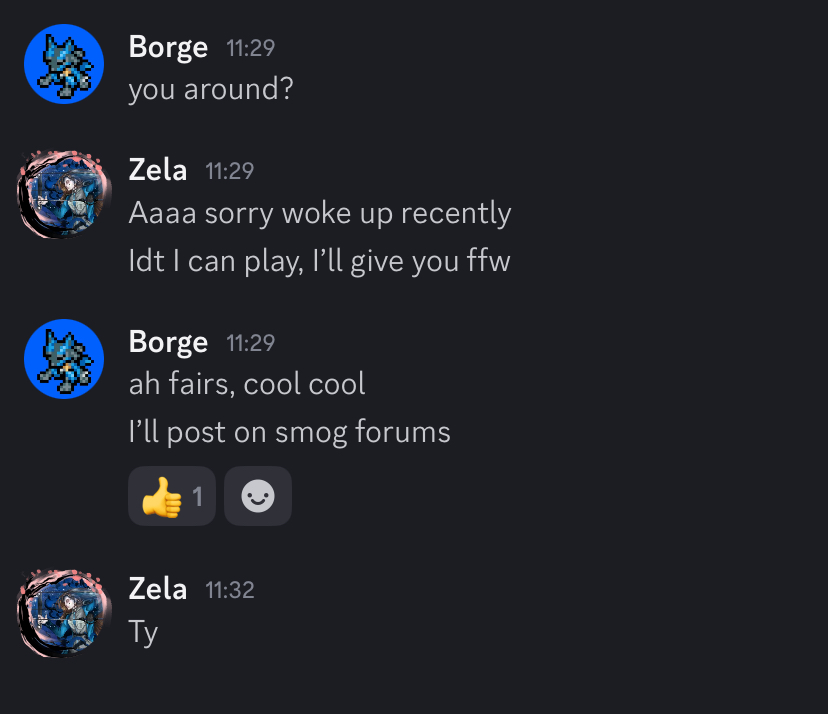Click the timestamp above "ah fairs, cool cool"

(x=250, y=343)
